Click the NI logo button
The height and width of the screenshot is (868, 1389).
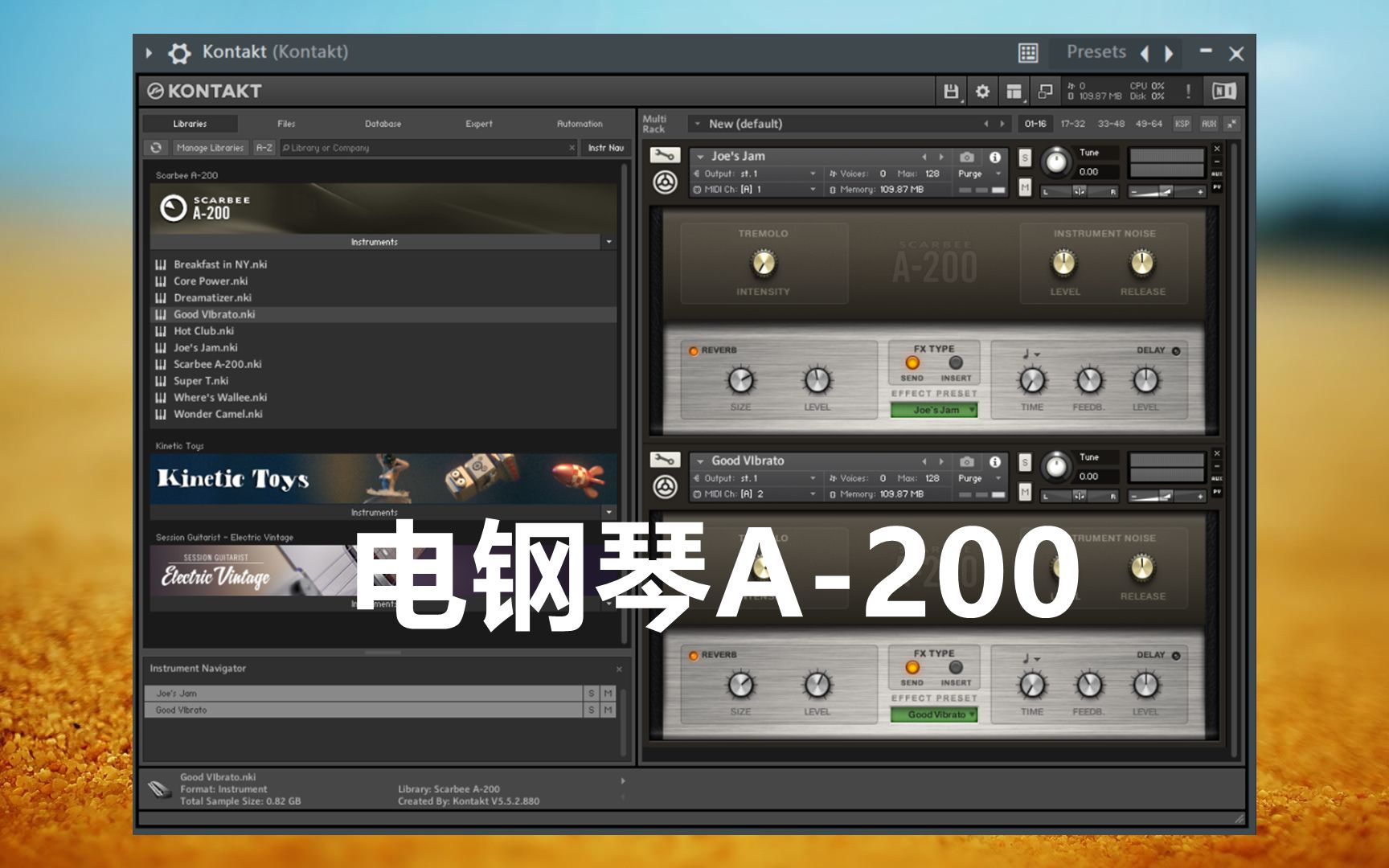[1223, 91]
